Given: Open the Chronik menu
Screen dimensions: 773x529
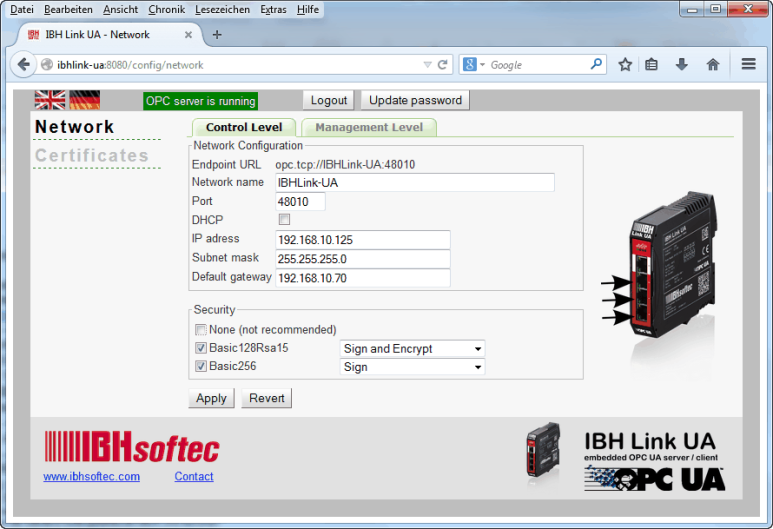Looking at the screenshot, I should pos(167,9).
